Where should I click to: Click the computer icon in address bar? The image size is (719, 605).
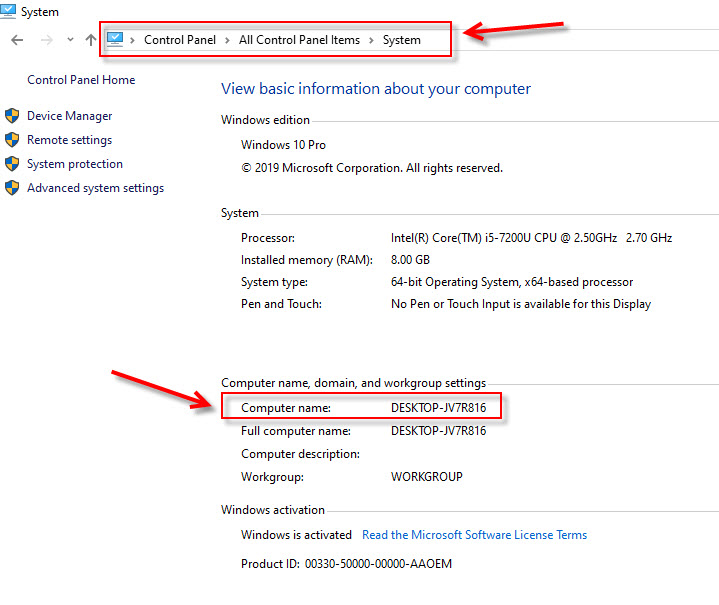[x=115, y=39]
